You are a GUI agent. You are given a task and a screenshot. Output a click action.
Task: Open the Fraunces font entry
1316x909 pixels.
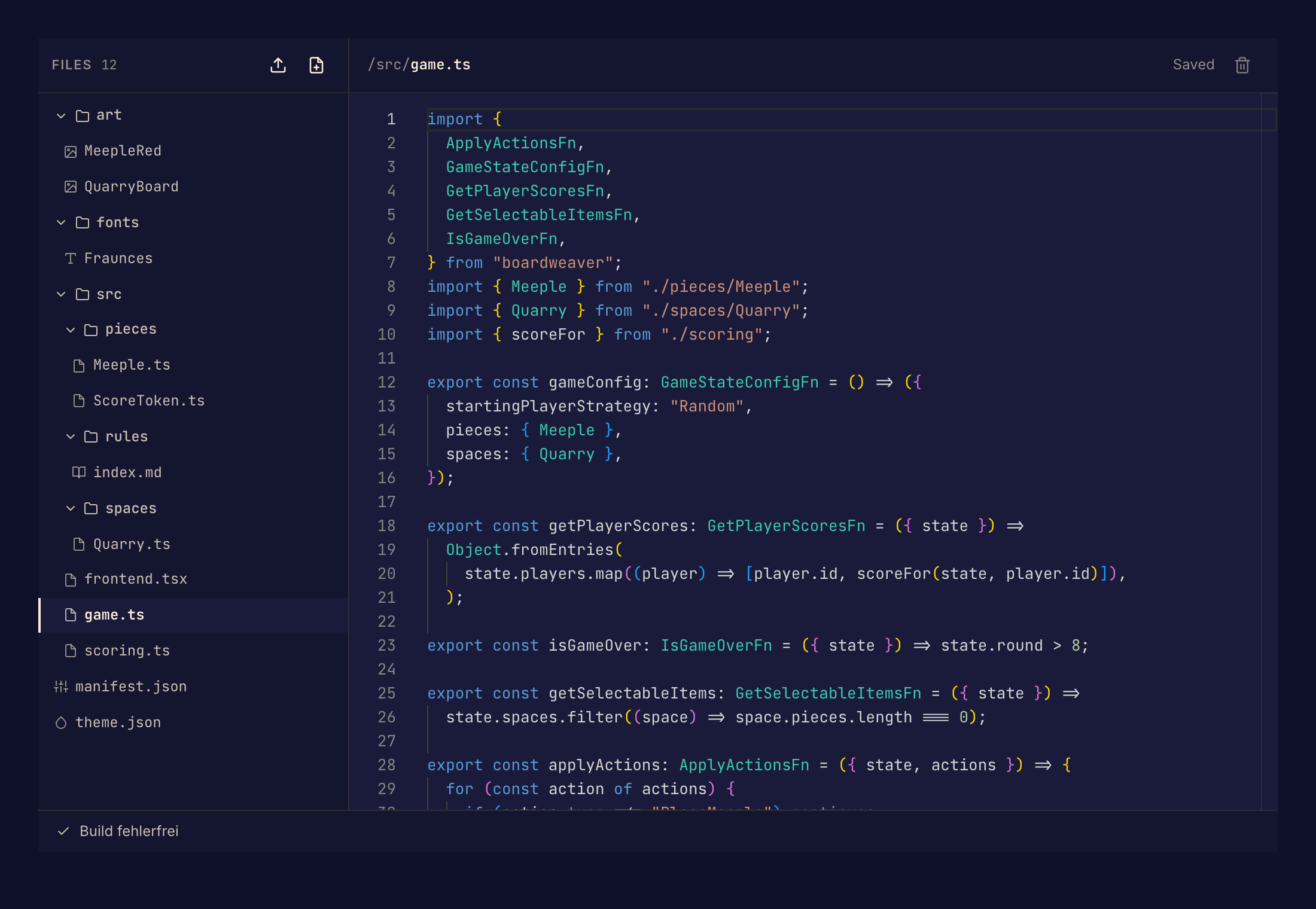[194, 258]
